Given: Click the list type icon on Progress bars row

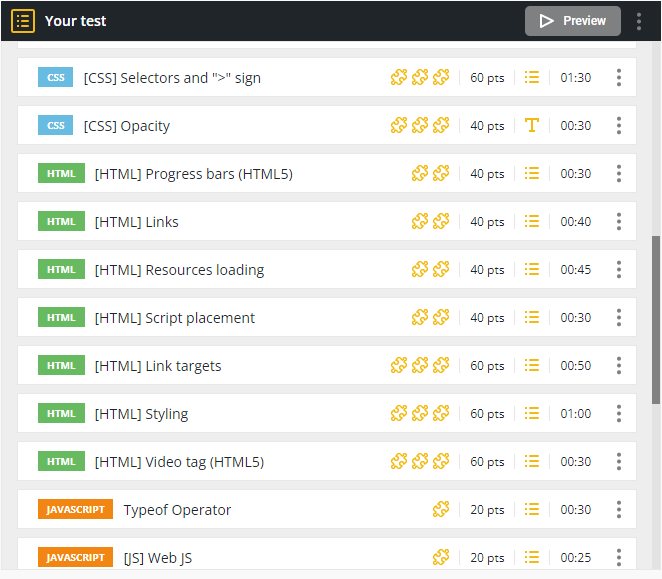Looking at the screenshot, I should point(532,174).
